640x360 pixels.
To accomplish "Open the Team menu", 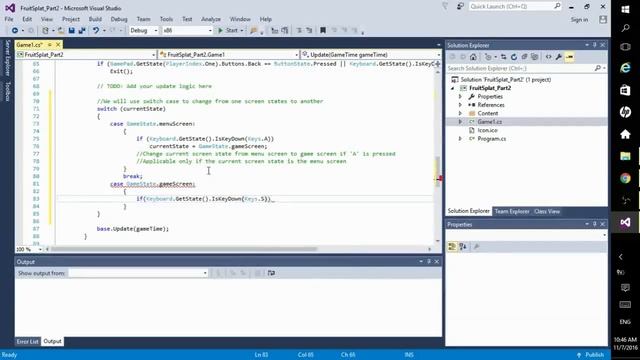I will (143, 19).
